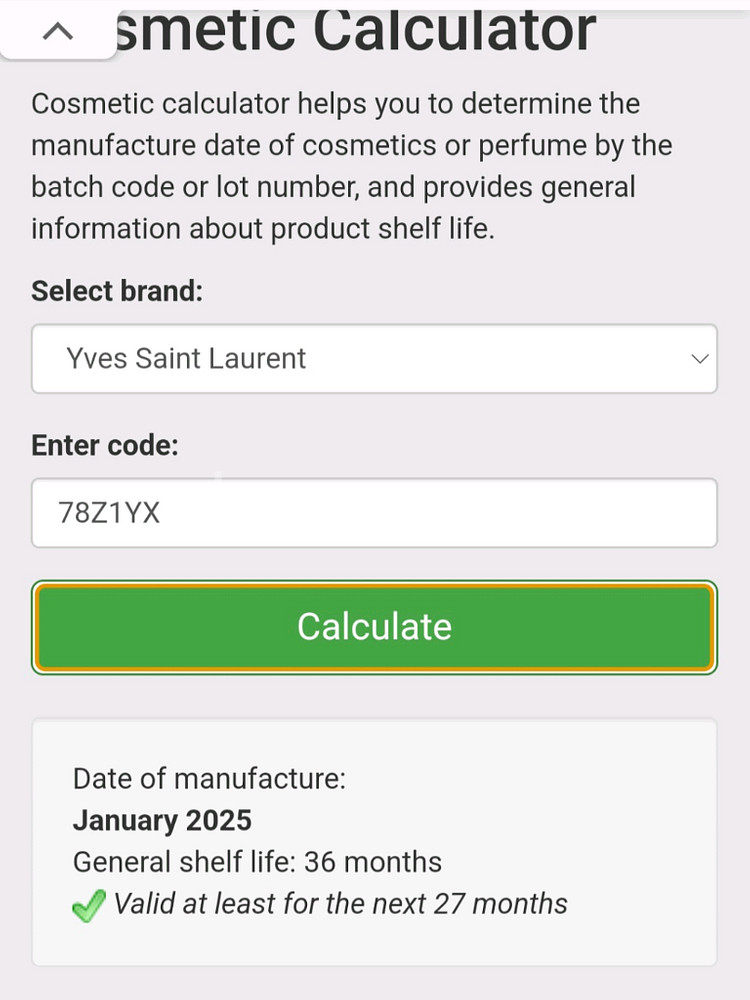Click the 78Z1YX code text
Viewport: 750px width, 1000px height.
point(110,513)
